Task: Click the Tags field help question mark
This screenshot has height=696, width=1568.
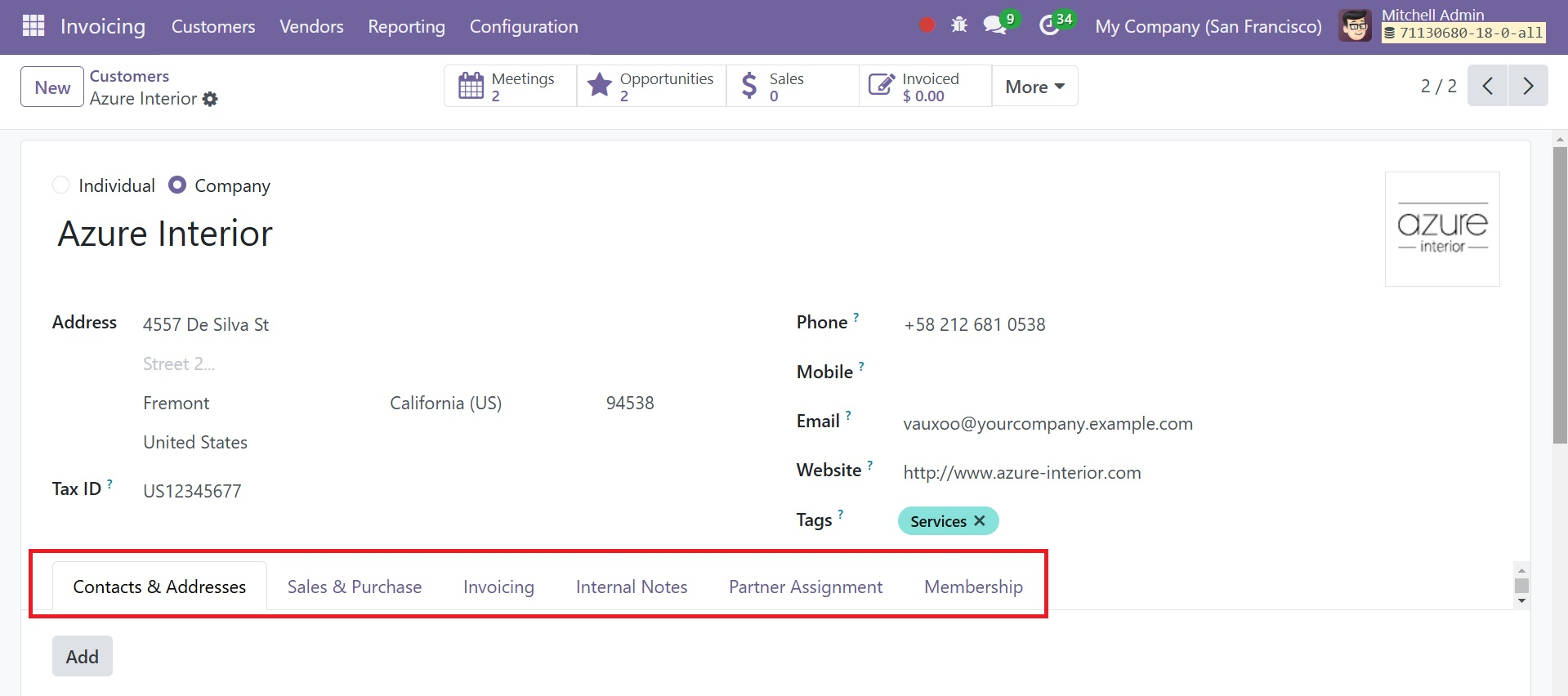Action: pos(840,514)
